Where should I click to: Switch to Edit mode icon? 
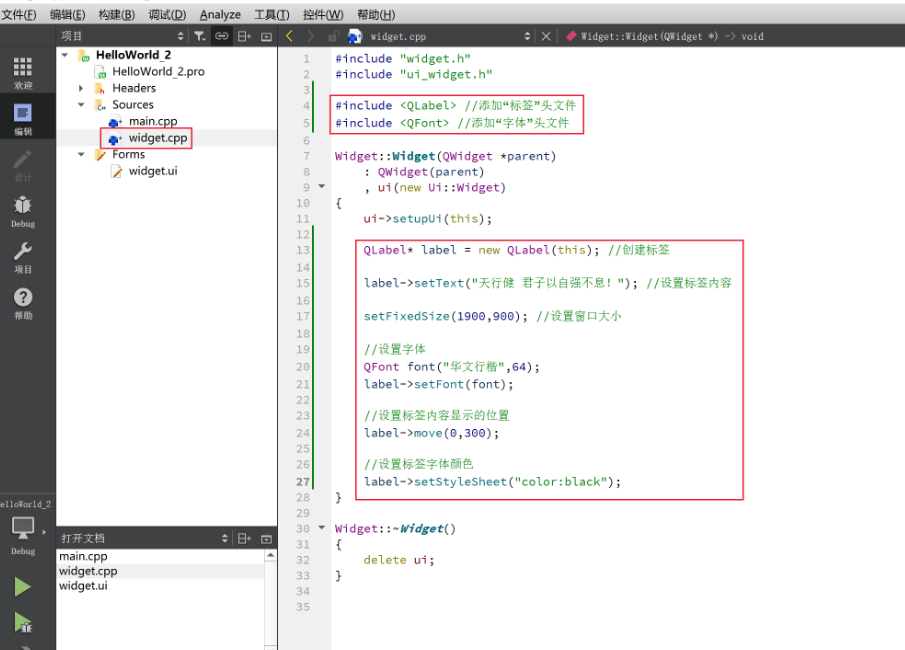coord(23,119)
